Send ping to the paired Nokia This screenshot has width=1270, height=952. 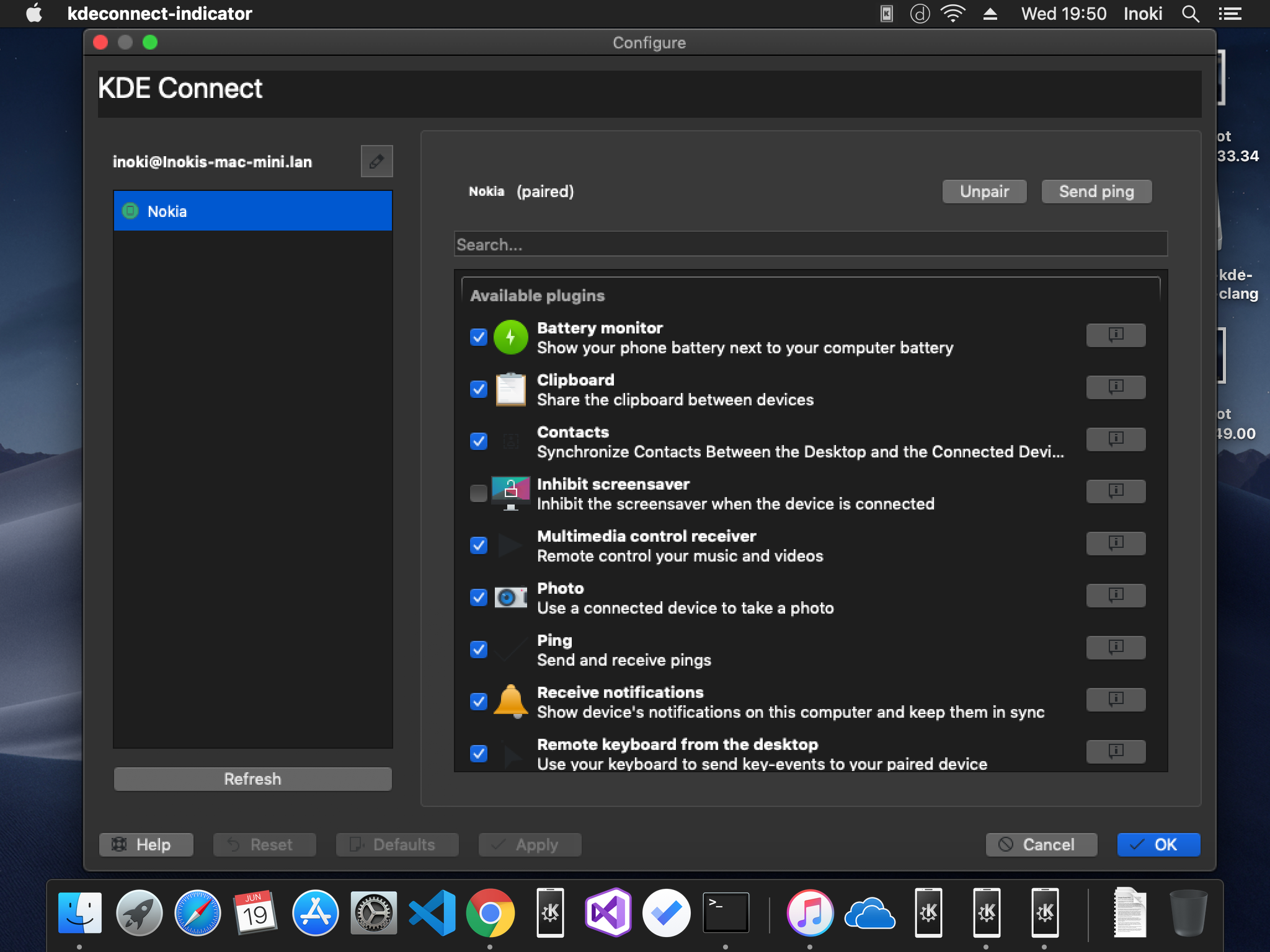point(1095,192)
